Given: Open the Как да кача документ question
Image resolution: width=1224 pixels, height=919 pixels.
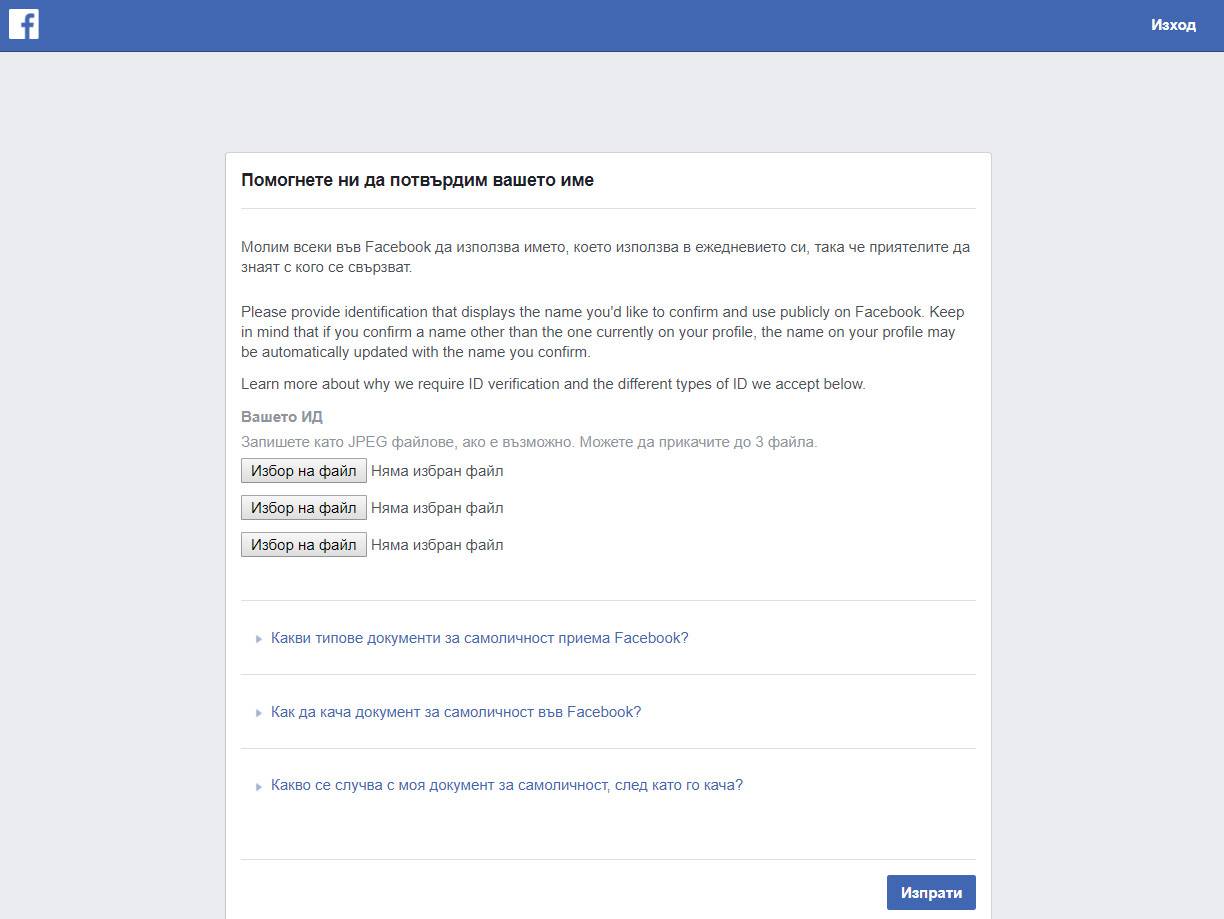Looking at the screenshot, I should click(x=456, y=712).
